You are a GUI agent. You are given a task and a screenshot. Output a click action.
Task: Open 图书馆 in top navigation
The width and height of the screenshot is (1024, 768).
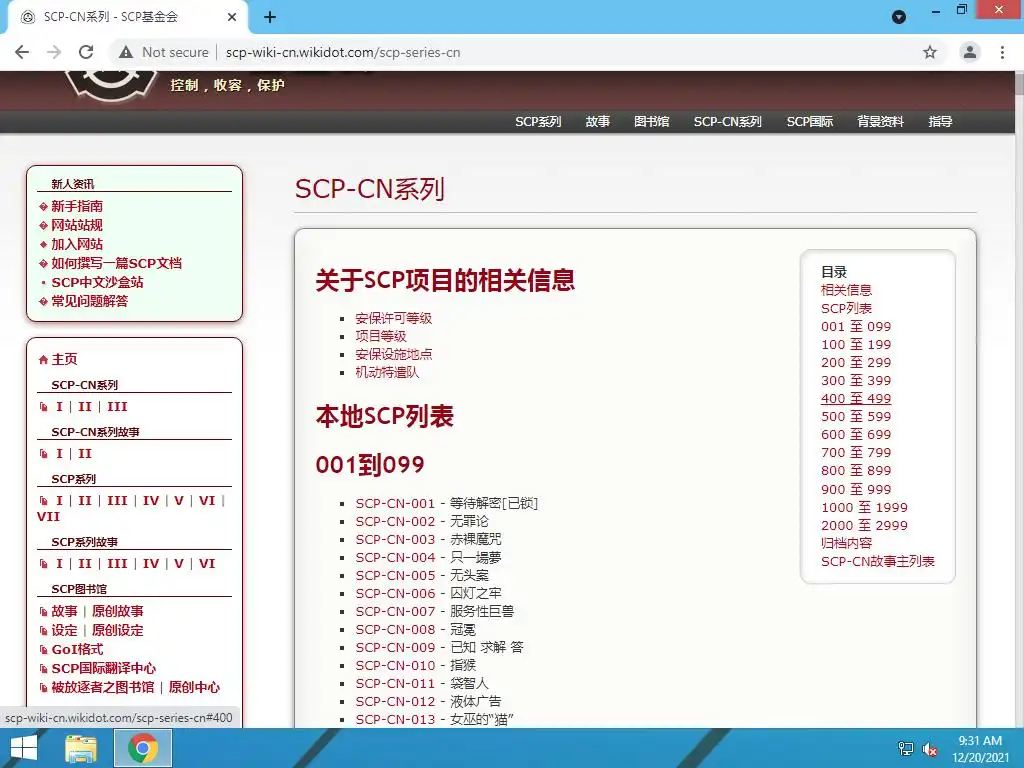(x=652, y=121)
